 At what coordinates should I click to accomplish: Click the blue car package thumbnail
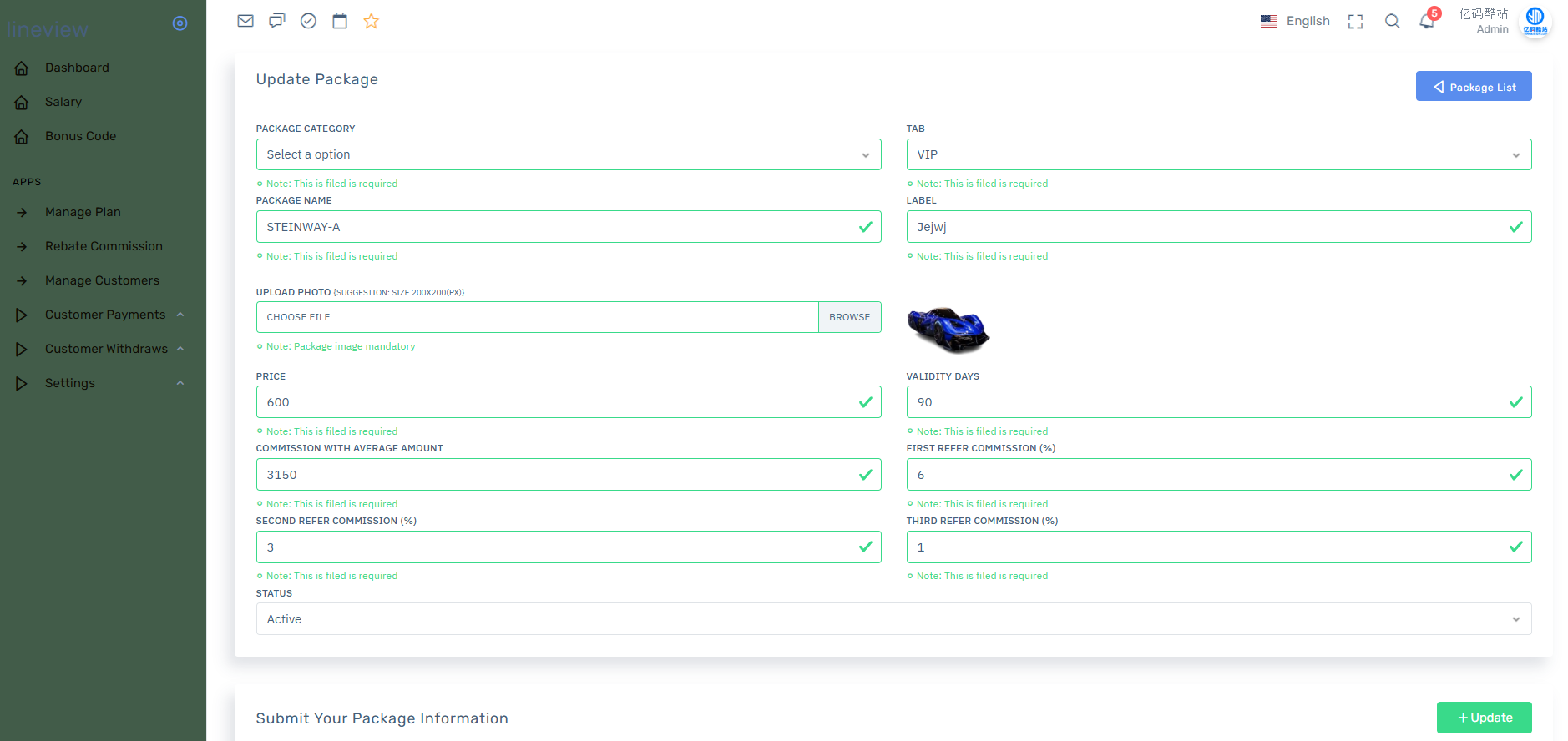[x=948, y=328]
